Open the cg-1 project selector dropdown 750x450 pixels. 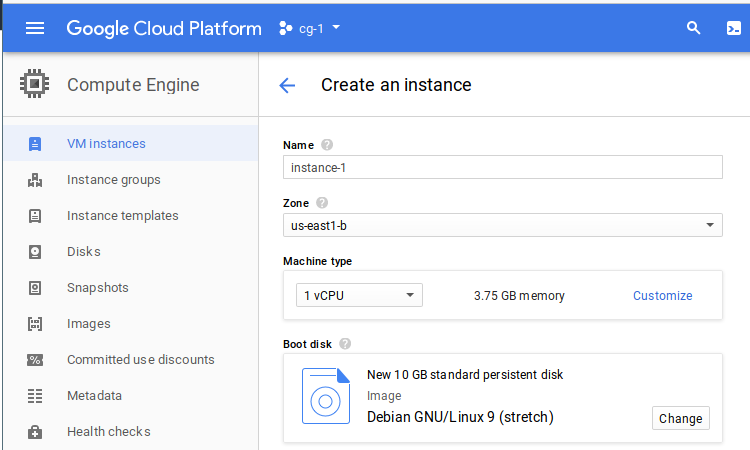[x=310, y=28]
